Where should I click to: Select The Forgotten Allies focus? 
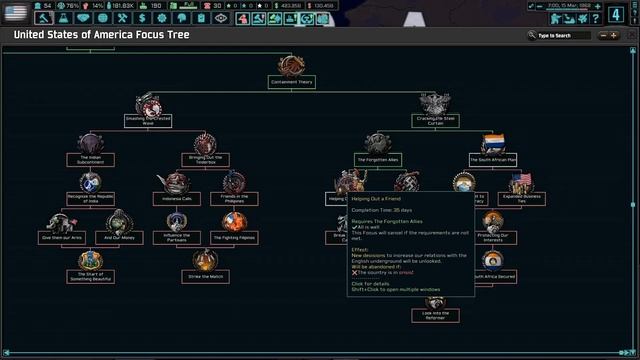coord(378,160)
